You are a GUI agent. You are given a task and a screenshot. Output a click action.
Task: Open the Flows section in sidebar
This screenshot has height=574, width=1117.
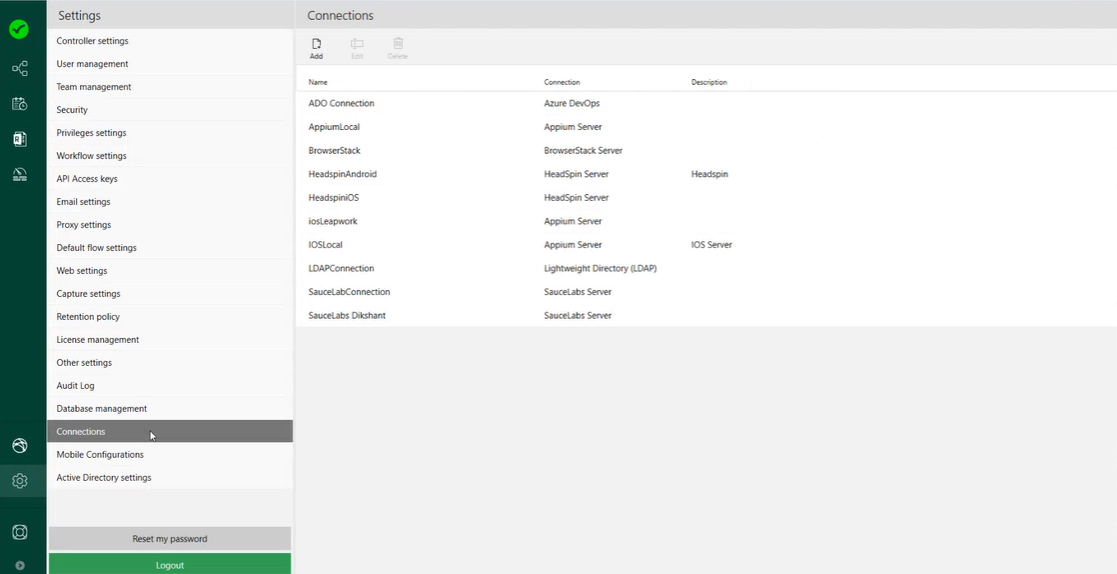coord(19,69)
